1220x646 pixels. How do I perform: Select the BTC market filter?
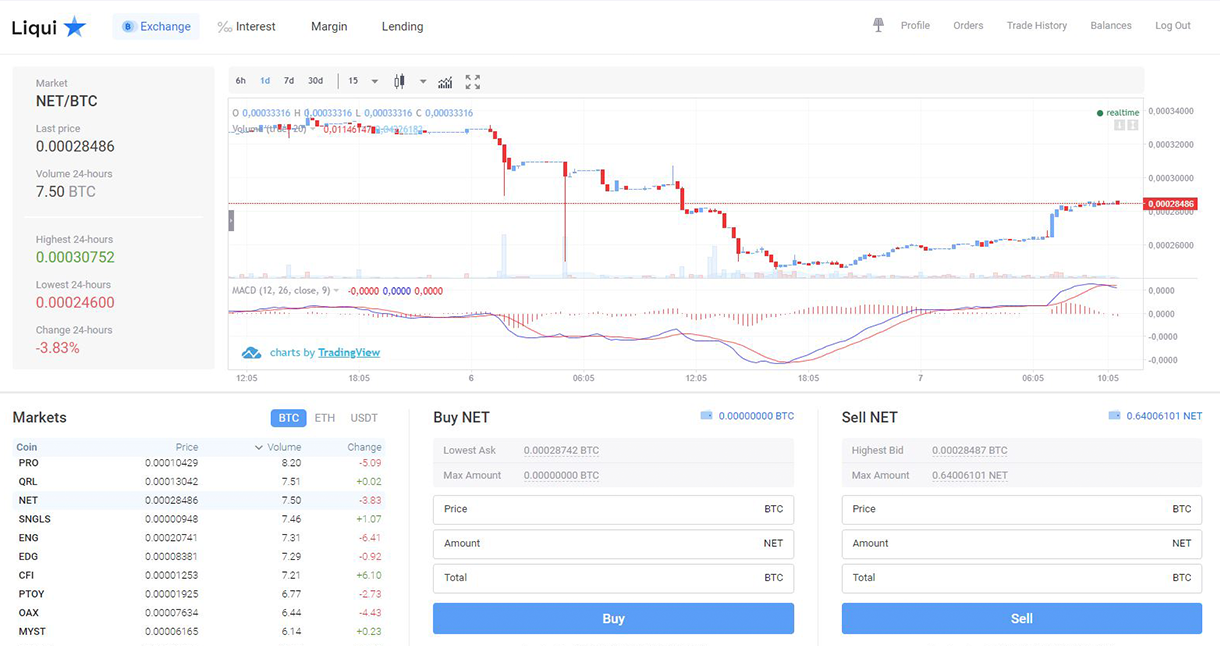288,418
